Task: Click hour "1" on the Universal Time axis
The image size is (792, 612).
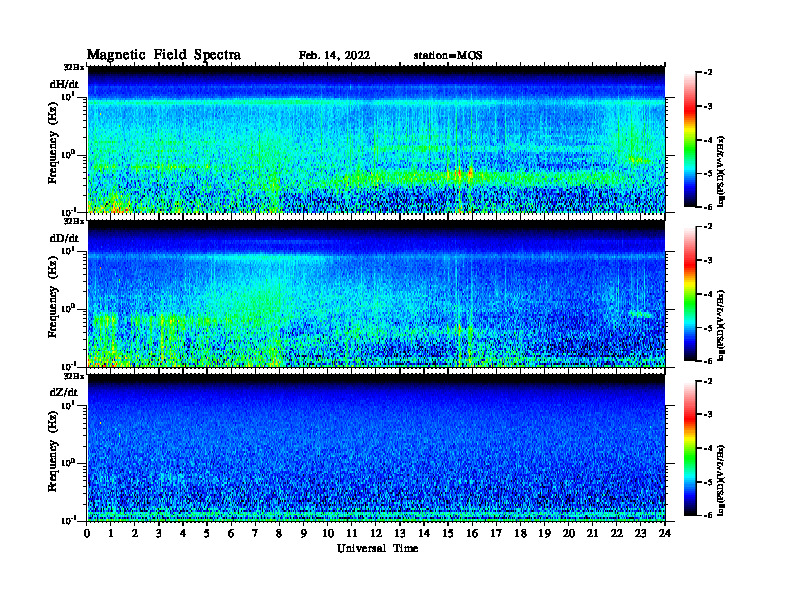Action: pos(111,534)
